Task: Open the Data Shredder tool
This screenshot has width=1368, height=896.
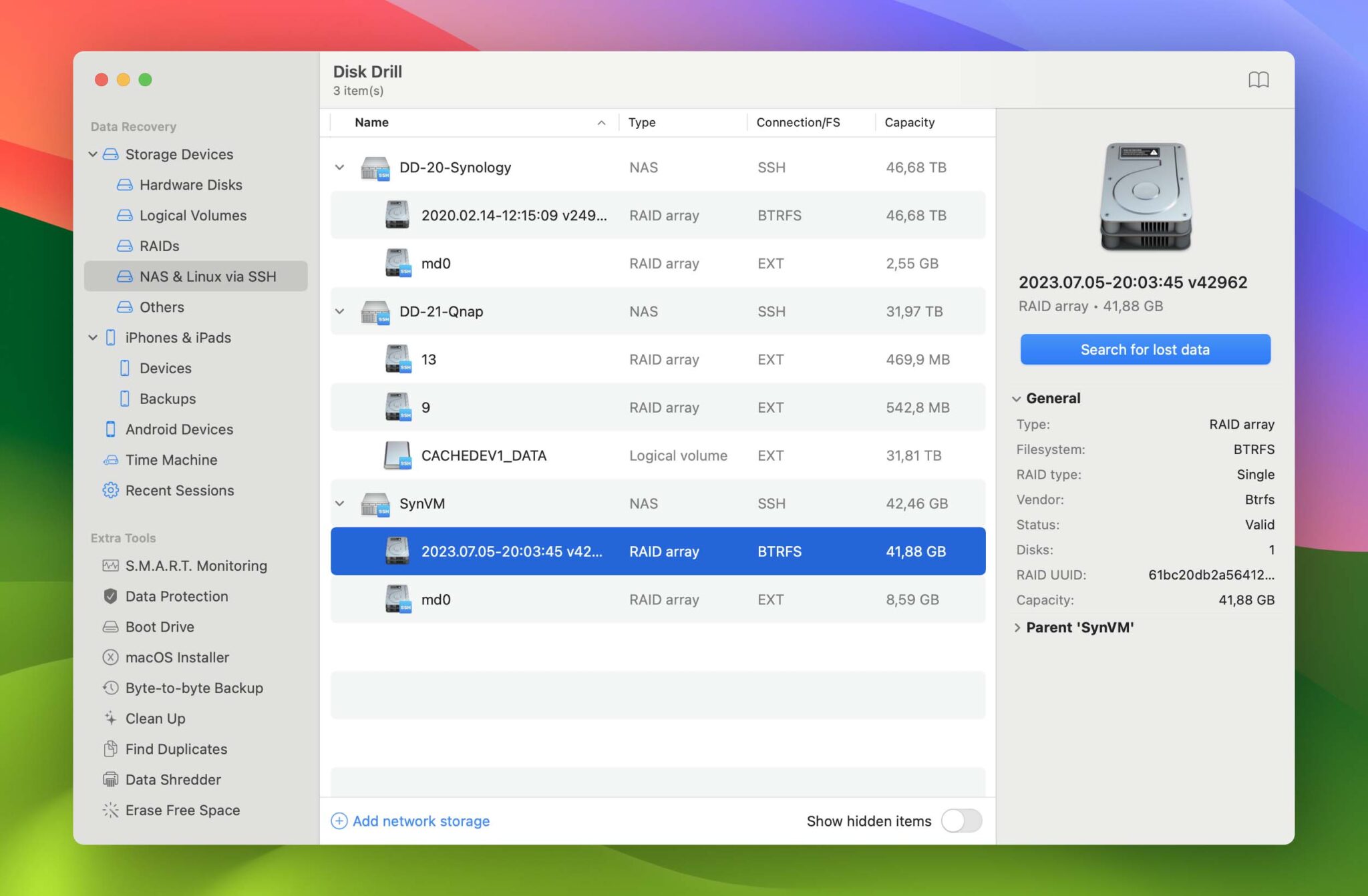Action: point(172,779)
